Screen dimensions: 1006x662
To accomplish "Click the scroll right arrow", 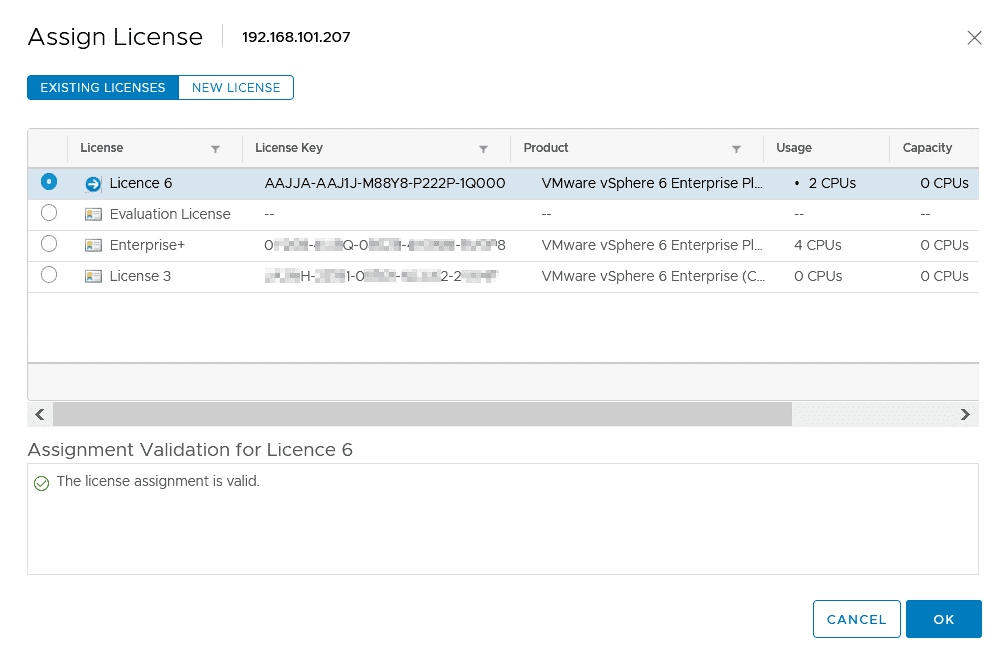I will point(966,414).
